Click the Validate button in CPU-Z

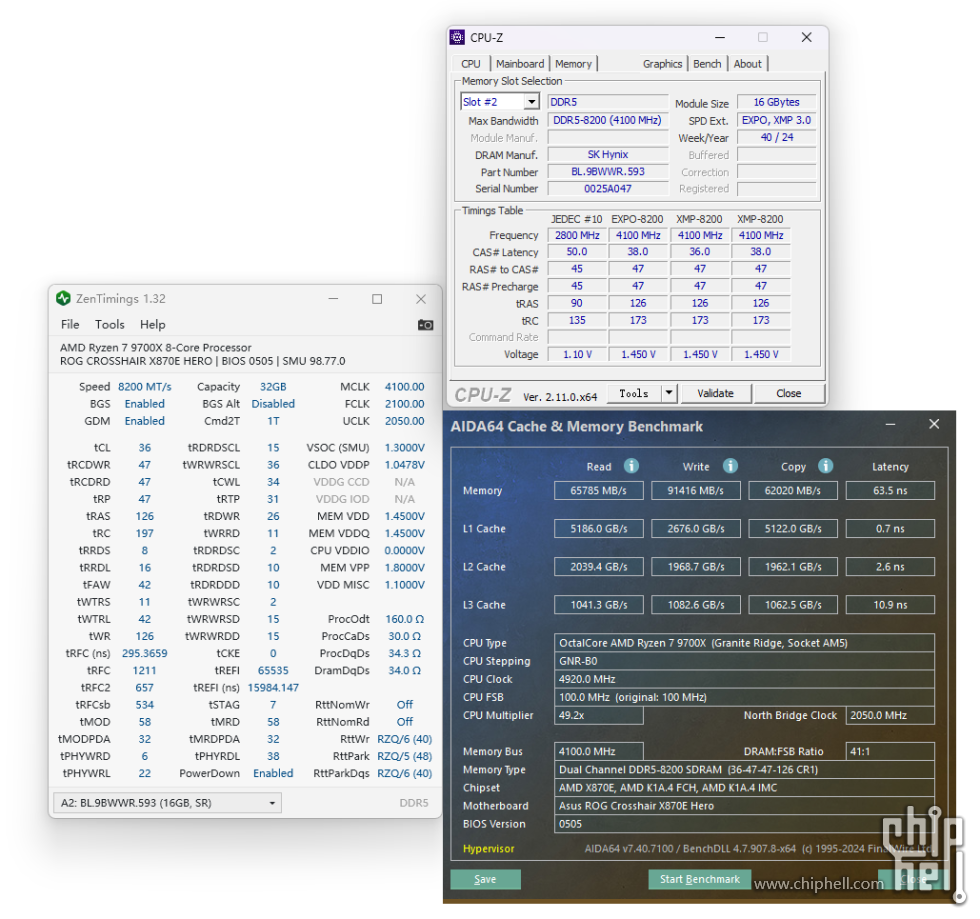(716, 393)
